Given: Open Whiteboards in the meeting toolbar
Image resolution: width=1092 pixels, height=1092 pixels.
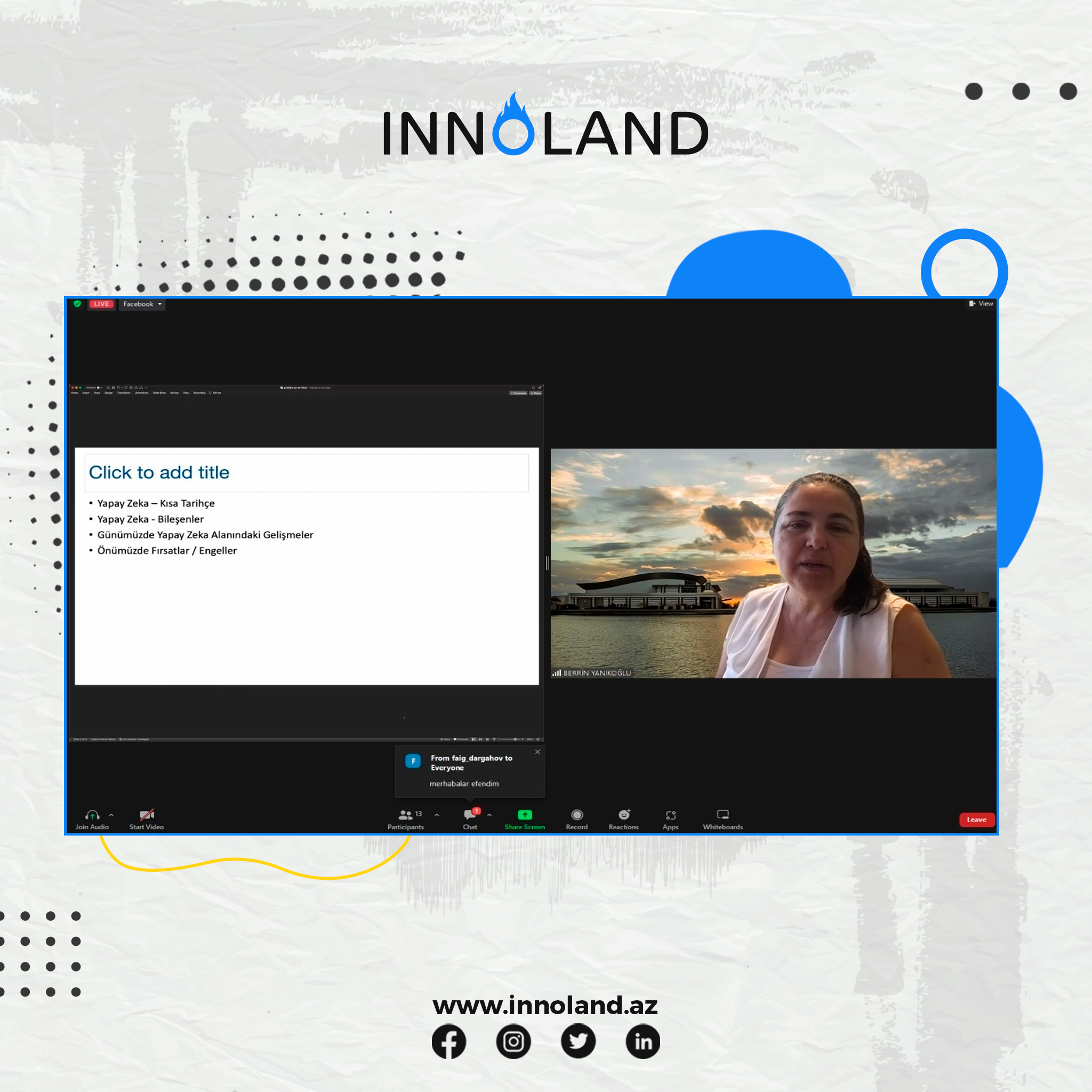Looking at the screenshot, I should click(722, 820).
